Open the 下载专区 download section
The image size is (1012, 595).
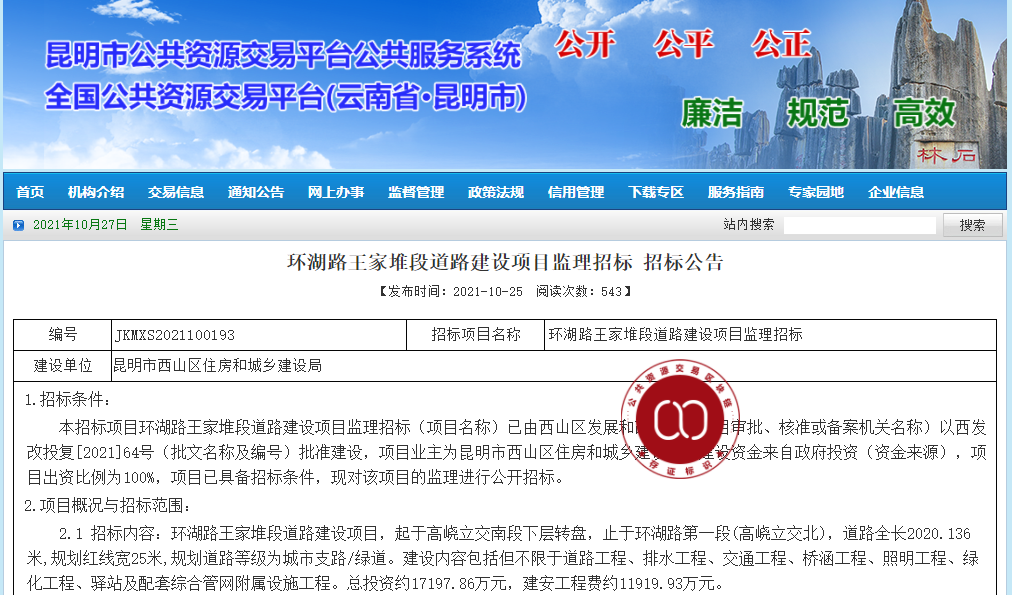[656, 193]
